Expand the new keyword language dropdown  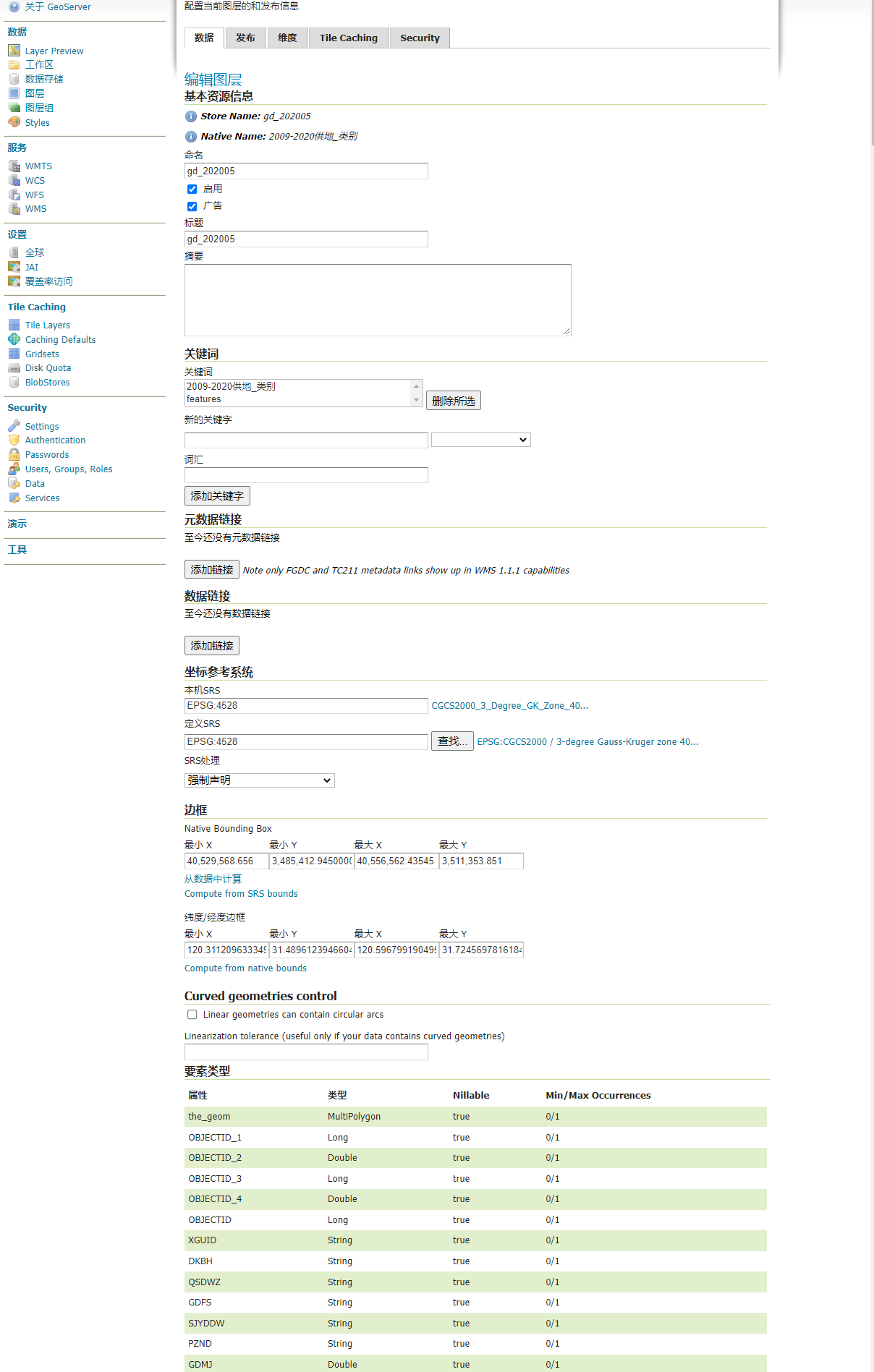pyautogui.click(x=480, y=440)
